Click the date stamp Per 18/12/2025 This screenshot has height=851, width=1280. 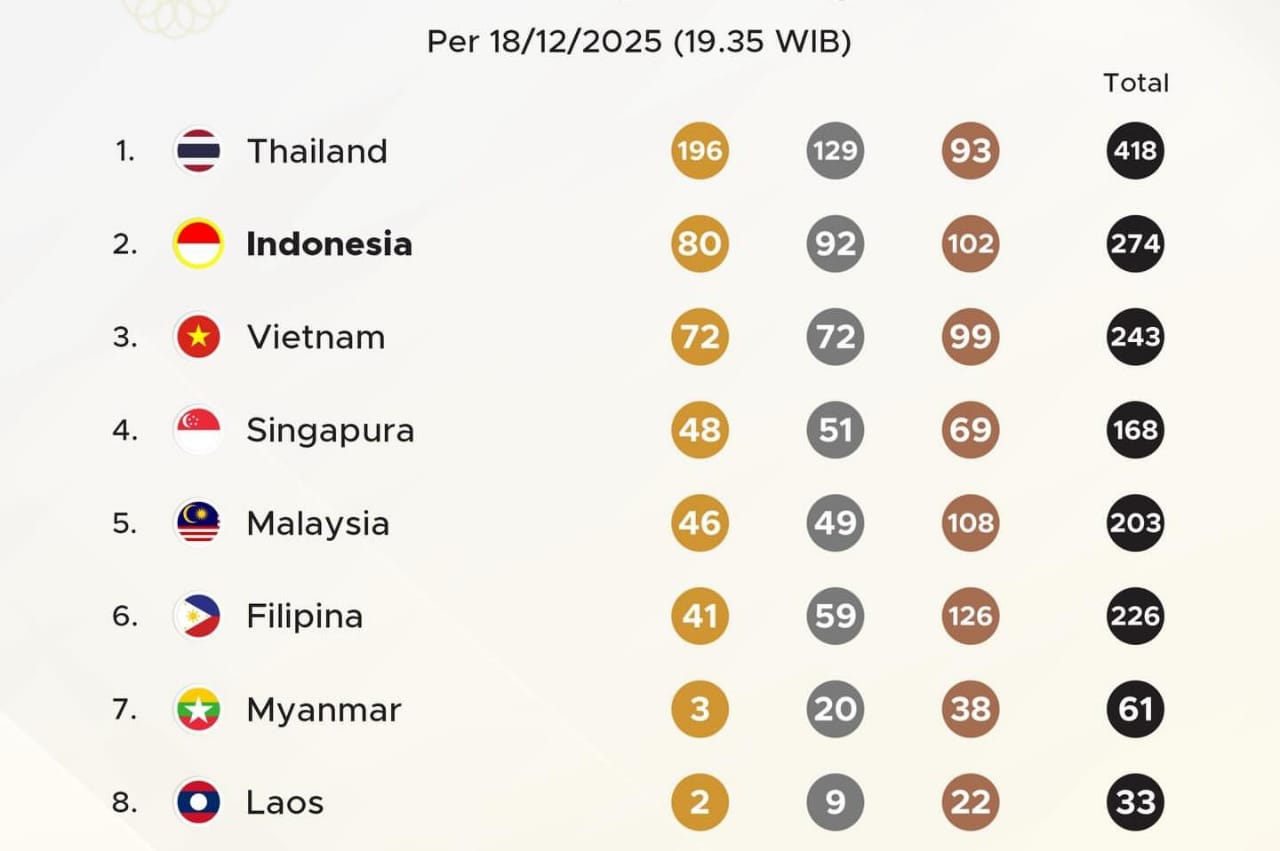[545, 42]
